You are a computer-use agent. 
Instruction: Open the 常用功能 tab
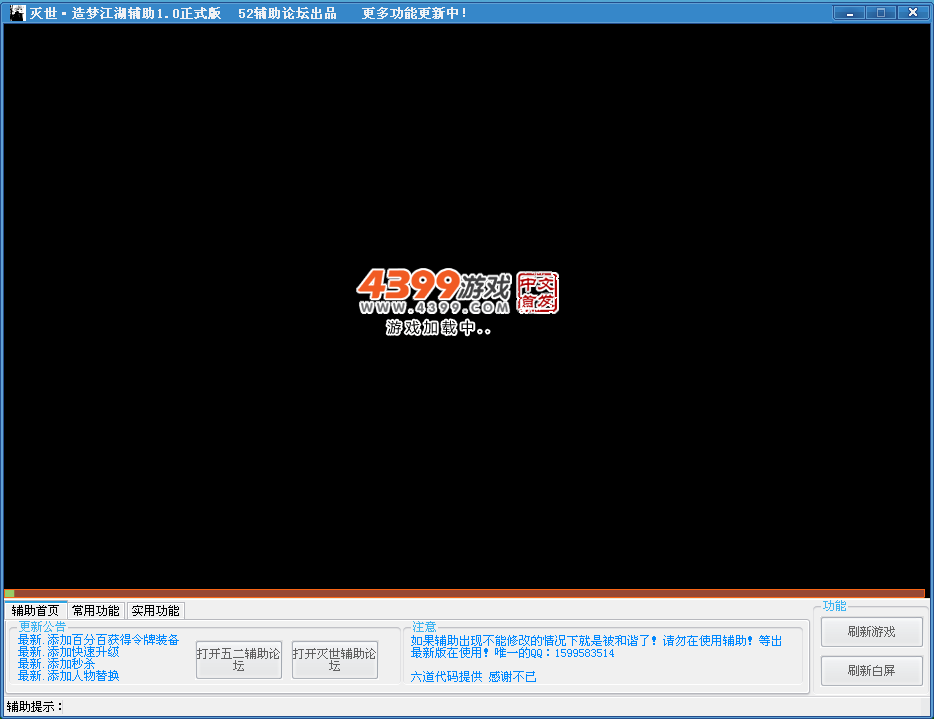(95, 611)
